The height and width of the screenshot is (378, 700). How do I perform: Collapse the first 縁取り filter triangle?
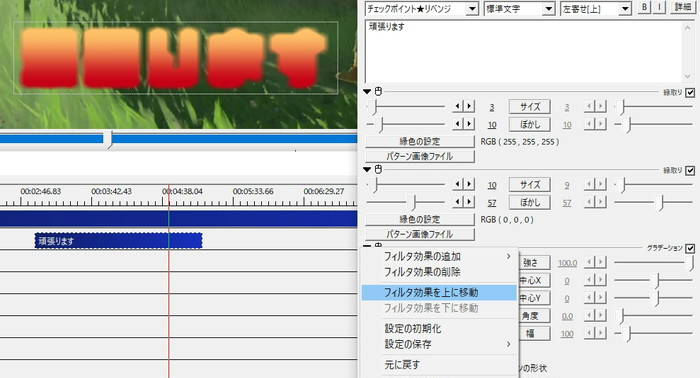tap(367, 91)
